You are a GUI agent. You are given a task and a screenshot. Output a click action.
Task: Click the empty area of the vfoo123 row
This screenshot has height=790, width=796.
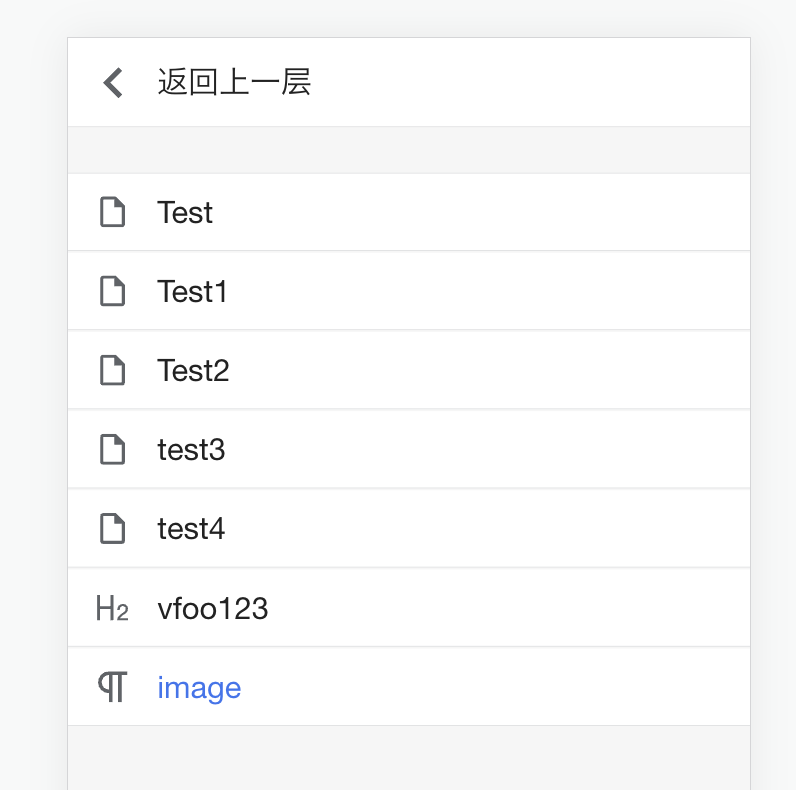(x=508, y=608)
